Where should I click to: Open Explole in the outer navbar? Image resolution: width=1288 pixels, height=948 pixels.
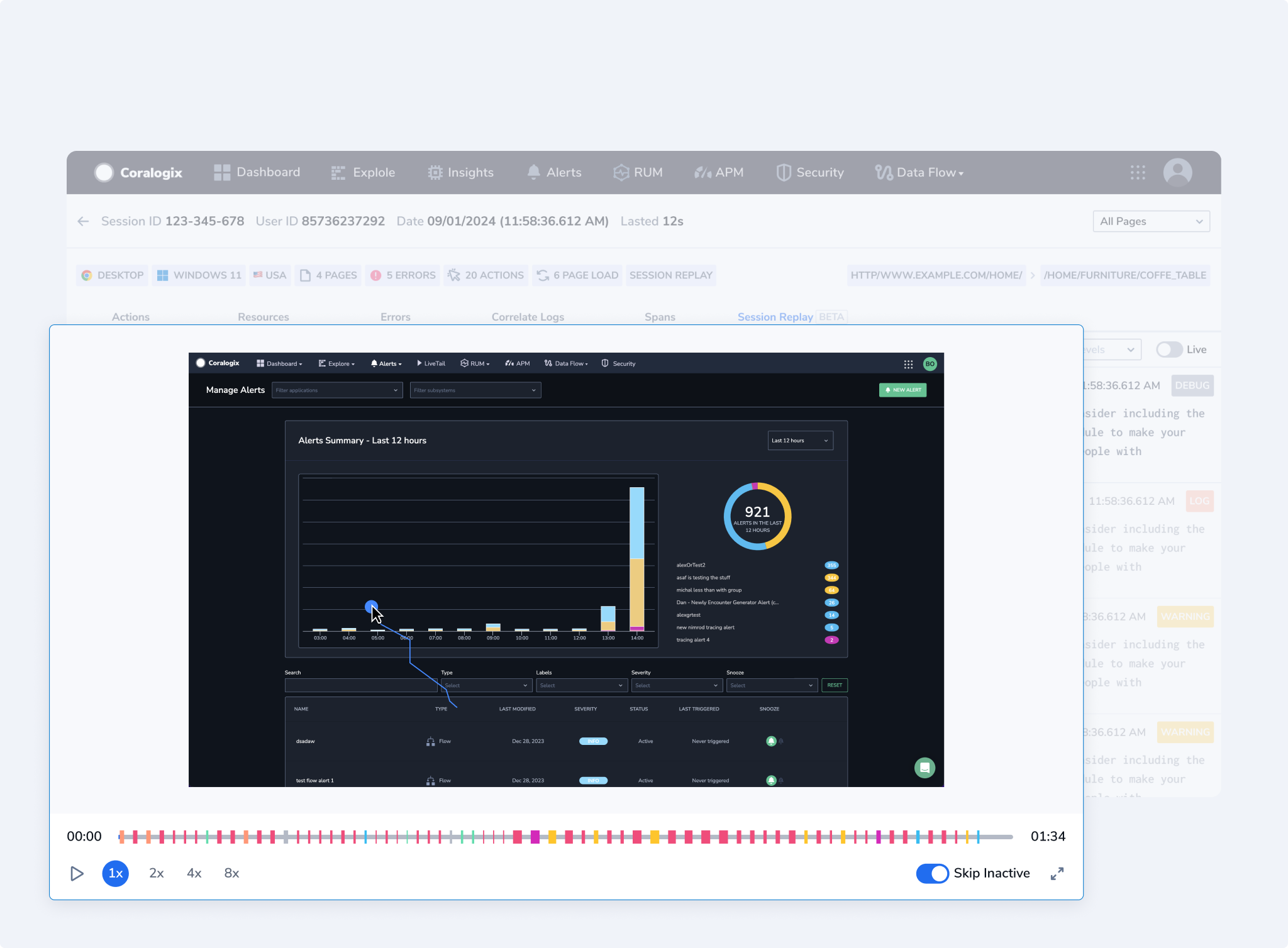(363, 172)
